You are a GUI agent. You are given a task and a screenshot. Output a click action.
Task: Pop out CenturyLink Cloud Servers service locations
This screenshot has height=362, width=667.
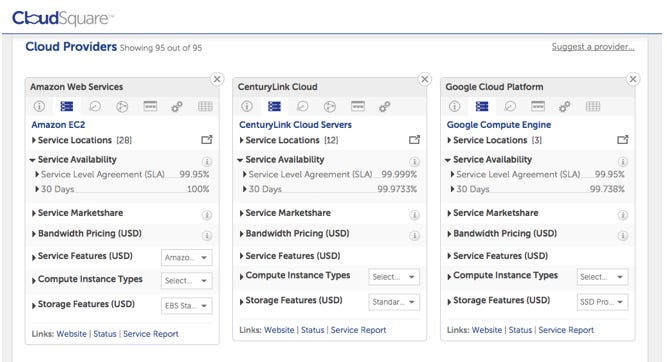click(x=414, y=140)
